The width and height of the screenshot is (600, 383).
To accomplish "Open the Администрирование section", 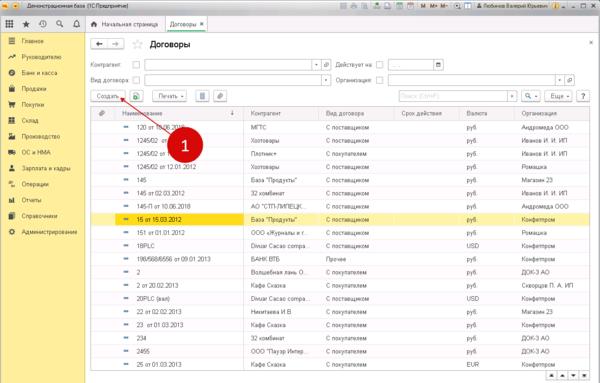I will click(49, 232).
